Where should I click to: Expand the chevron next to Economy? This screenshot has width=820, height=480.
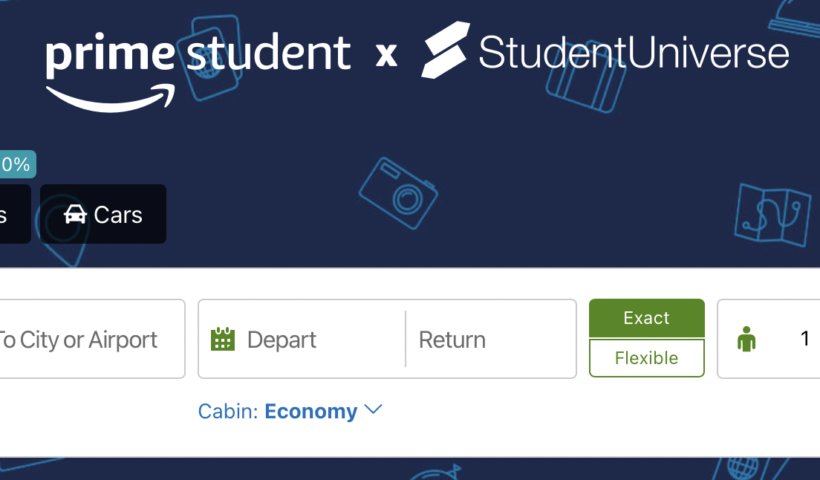tap(373, 410)
